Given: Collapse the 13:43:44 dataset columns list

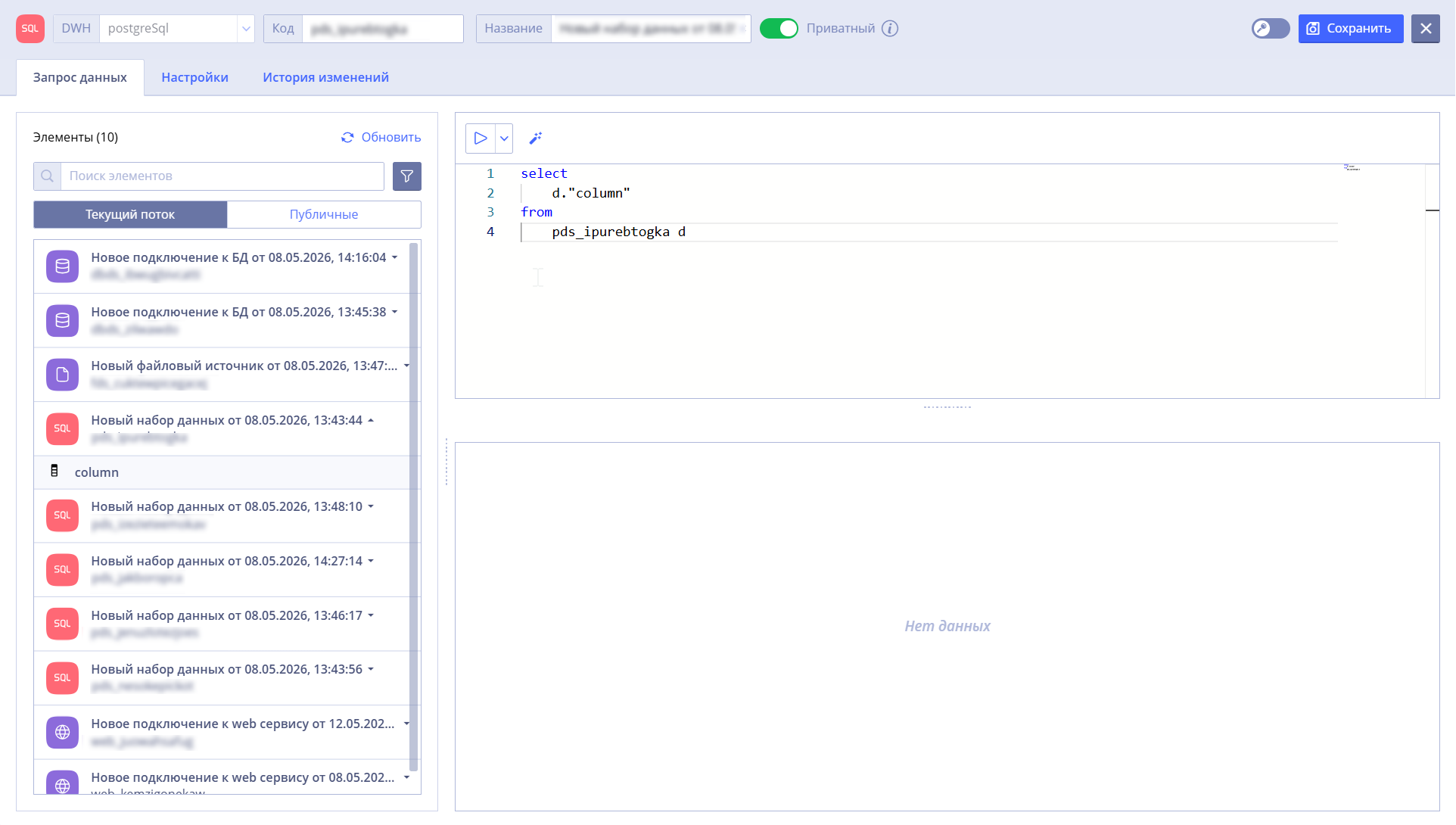Looking at the screenshot, I should [x=371, y=421].
